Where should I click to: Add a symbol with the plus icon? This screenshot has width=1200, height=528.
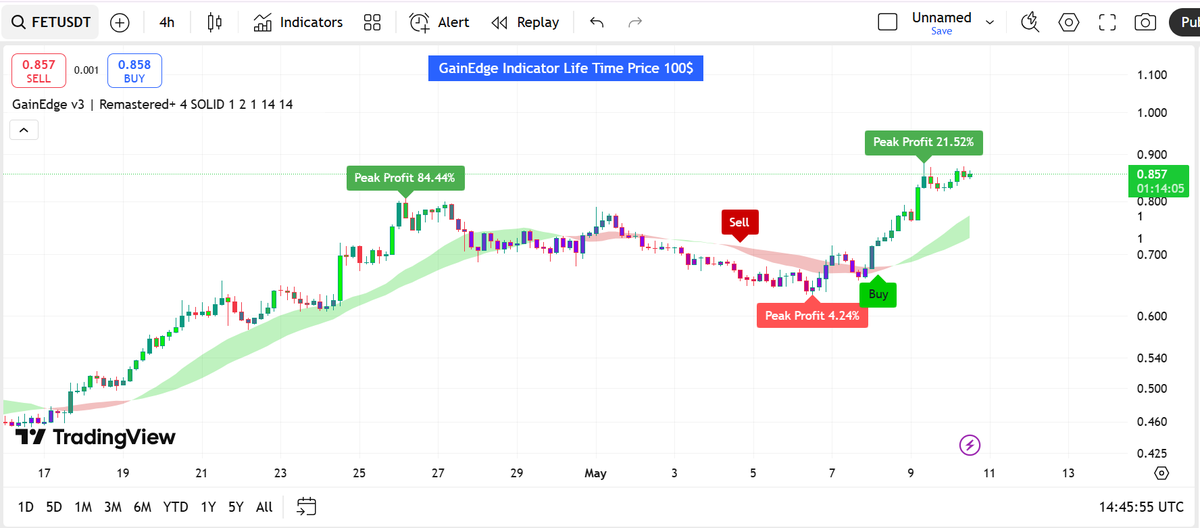tap(119, 22)
